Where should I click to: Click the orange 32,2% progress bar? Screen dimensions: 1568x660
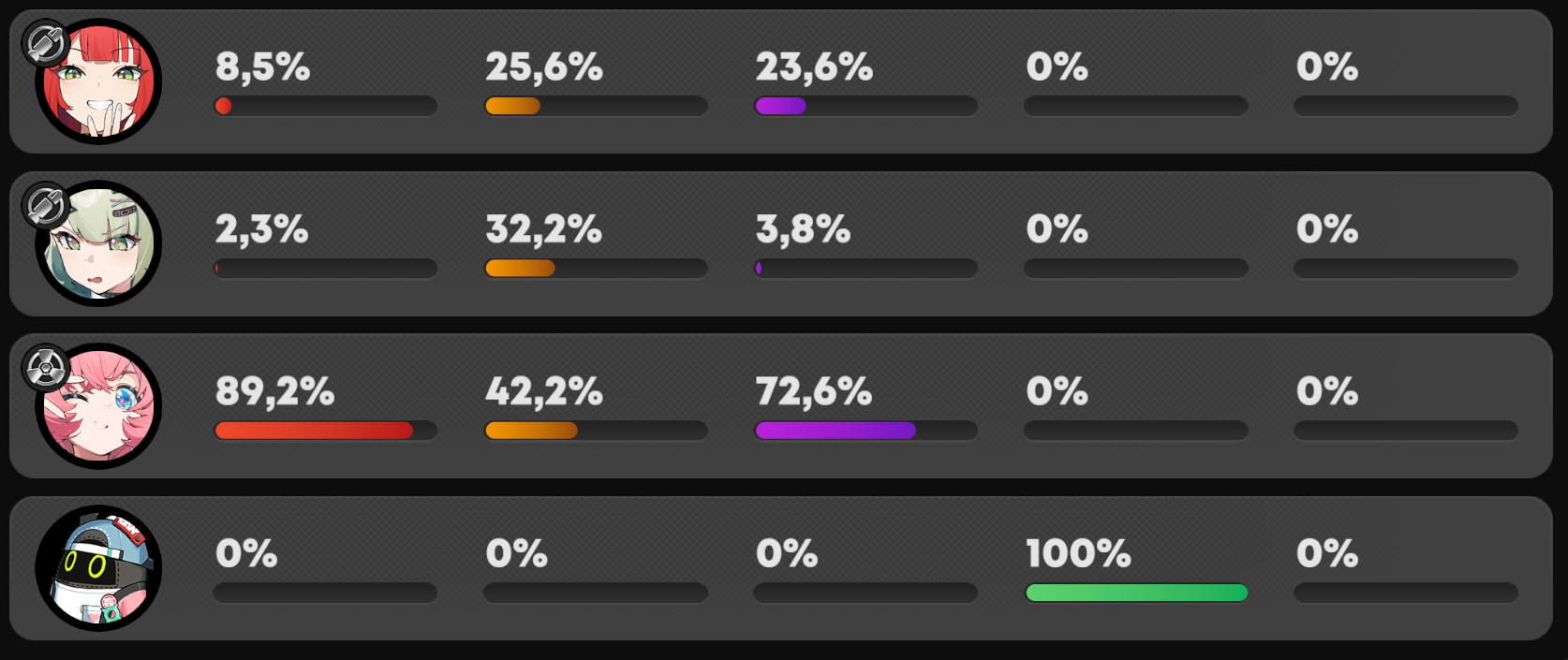596,269
